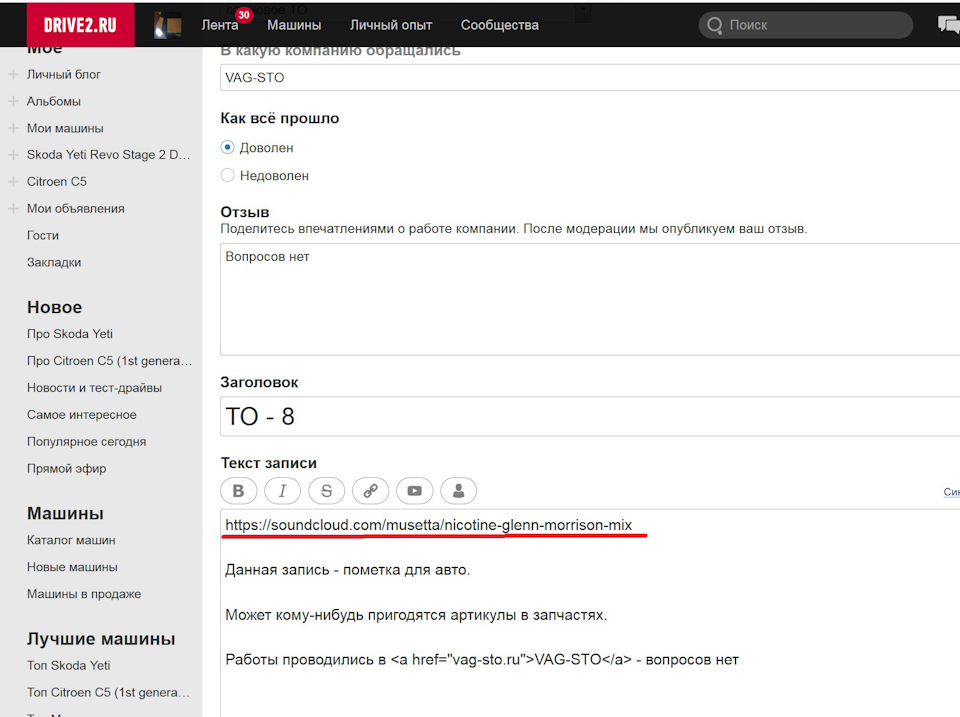
Task: Click the company field containing VAG-STO
Action: point(590,78)
